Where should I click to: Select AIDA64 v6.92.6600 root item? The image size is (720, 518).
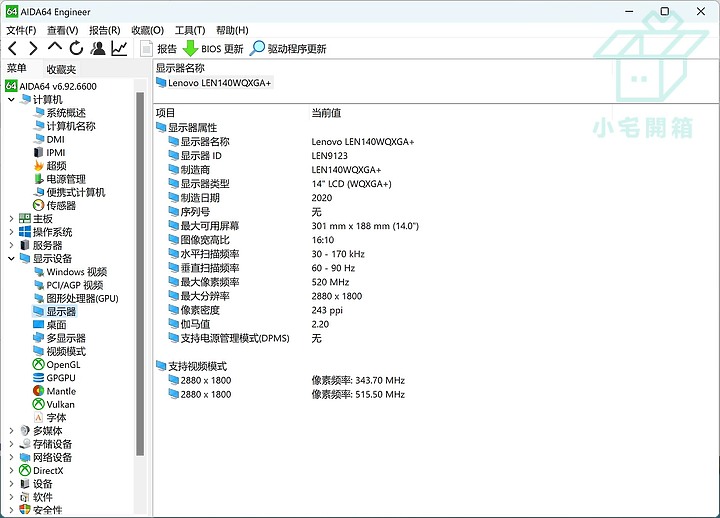click(51, 86)
